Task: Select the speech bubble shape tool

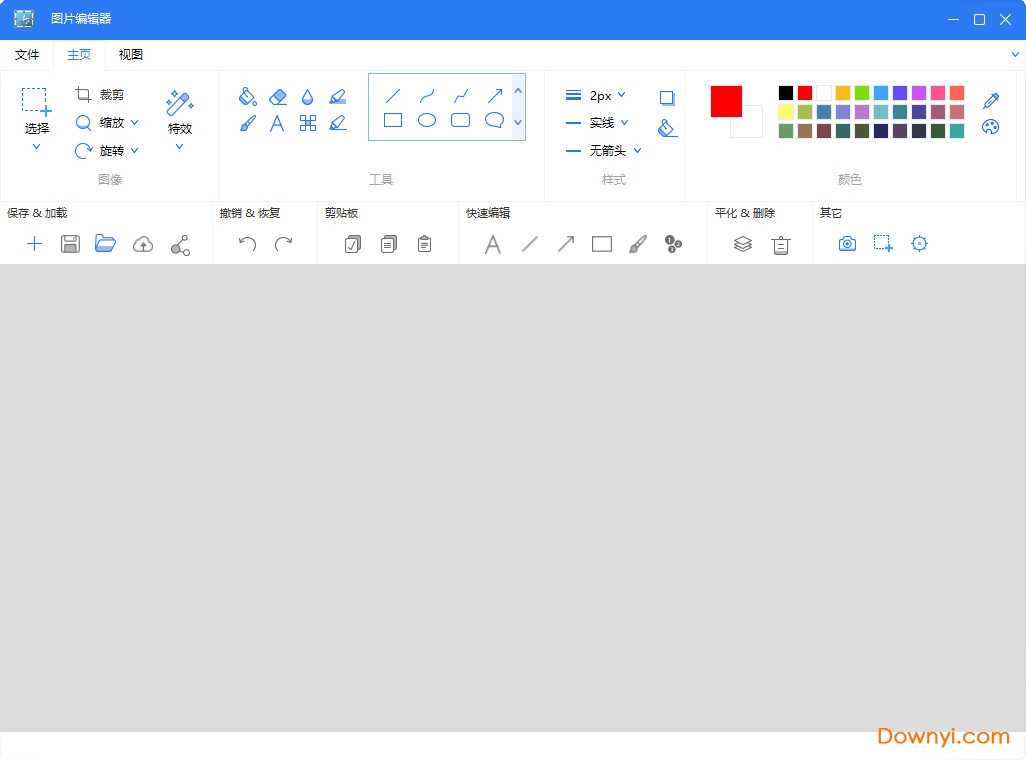Action: (x=494, y=120)
